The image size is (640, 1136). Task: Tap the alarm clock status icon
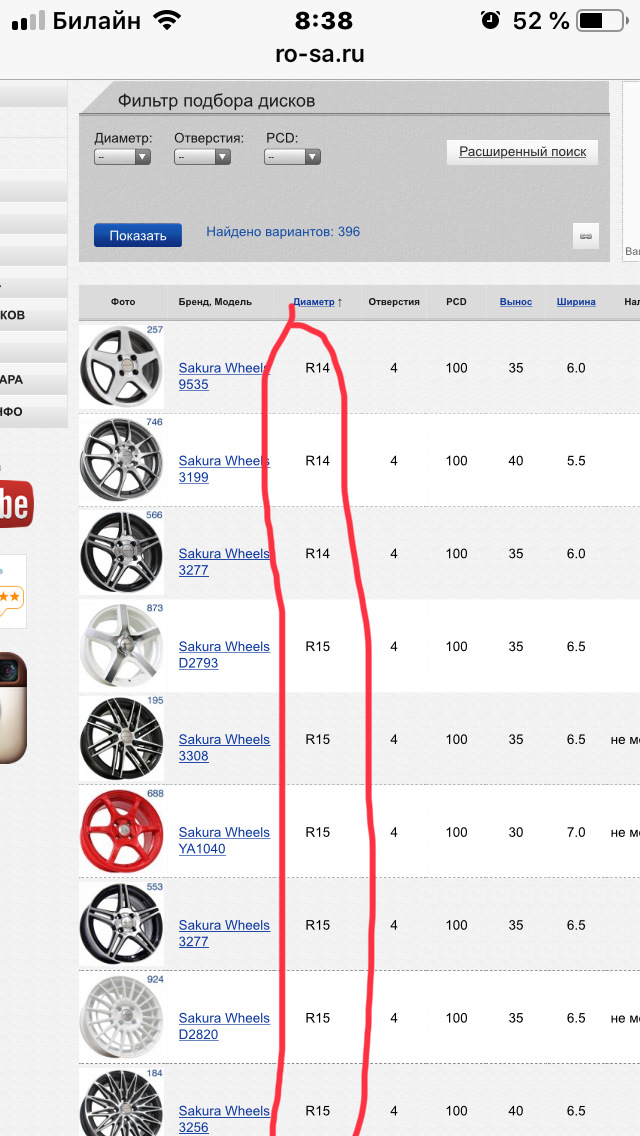click(x=491, y=21)
